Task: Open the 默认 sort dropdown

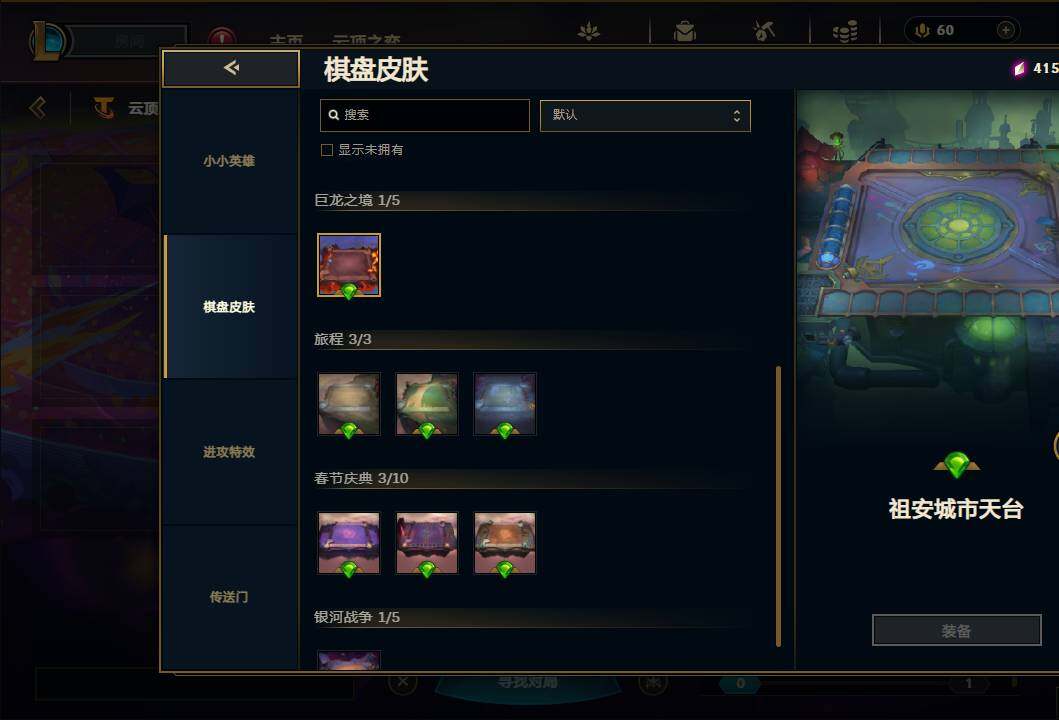Action: point(645,115)
